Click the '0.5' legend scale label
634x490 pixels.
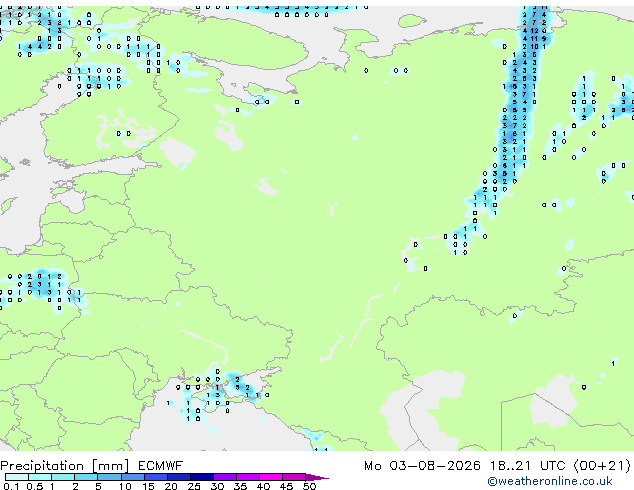pyautogui.click(x=34, y=486)
